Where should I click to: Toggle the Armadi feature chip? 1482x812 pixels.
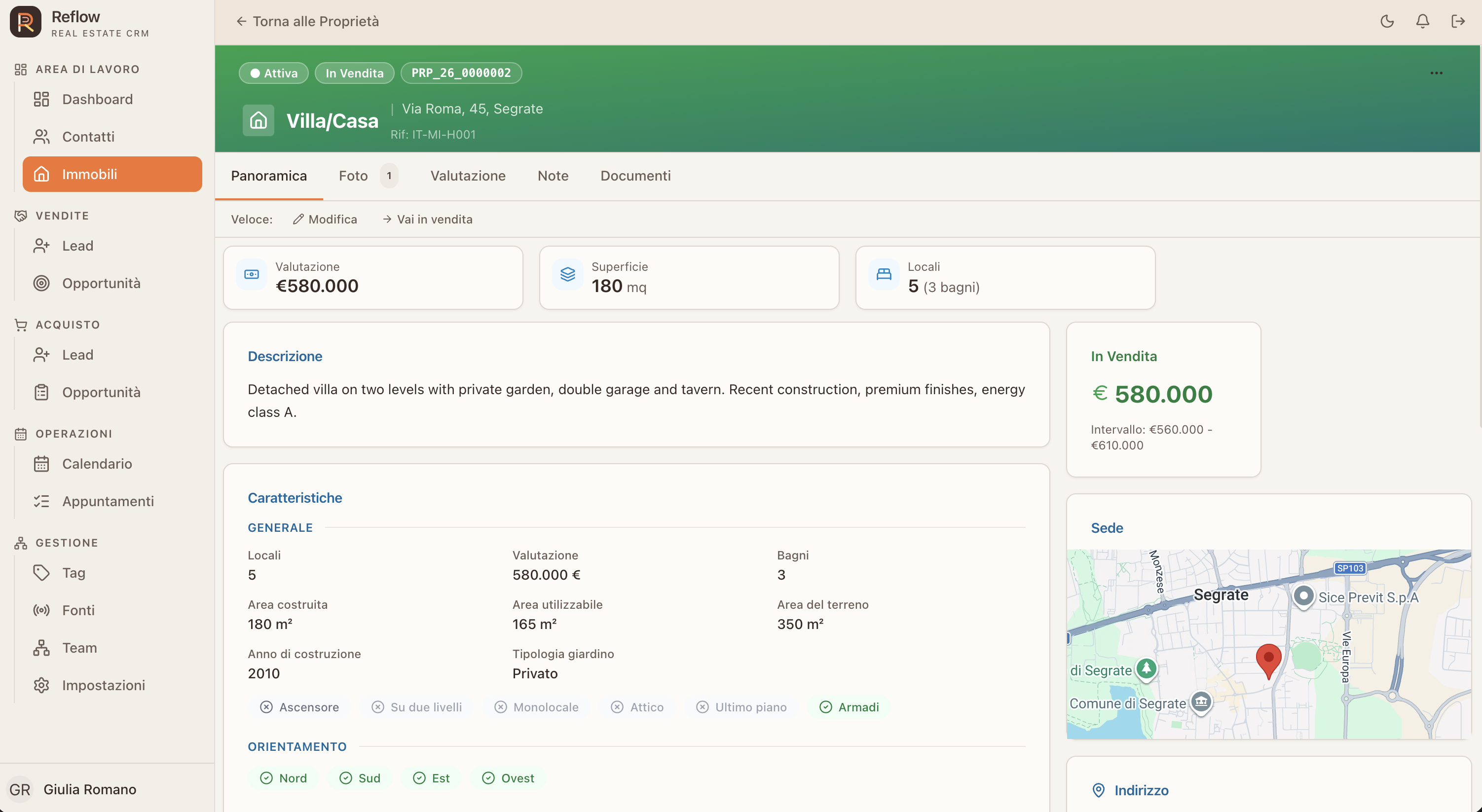click(x=849, y=707)
